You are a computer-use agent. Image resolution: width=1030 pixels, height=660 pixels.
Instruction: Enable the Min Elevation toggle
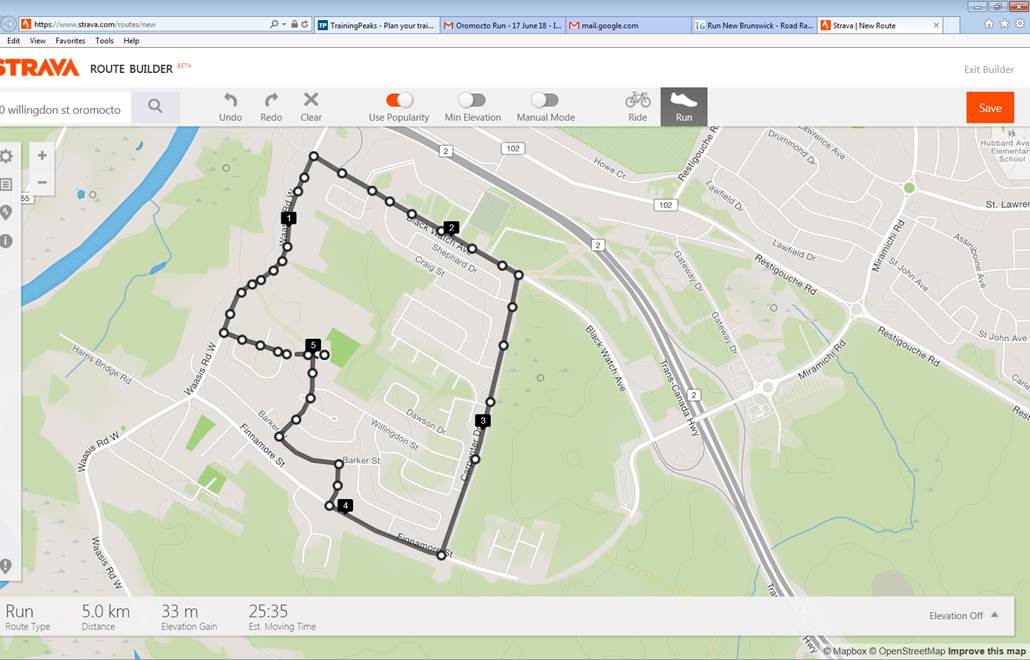472,100
